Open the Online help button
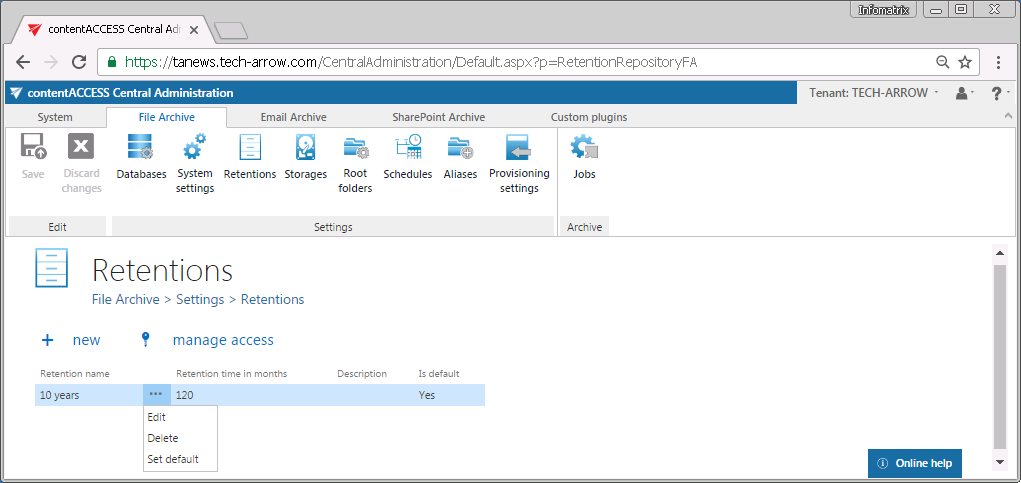This screenshot has width=1021, height=483. [x=914, y=463]
